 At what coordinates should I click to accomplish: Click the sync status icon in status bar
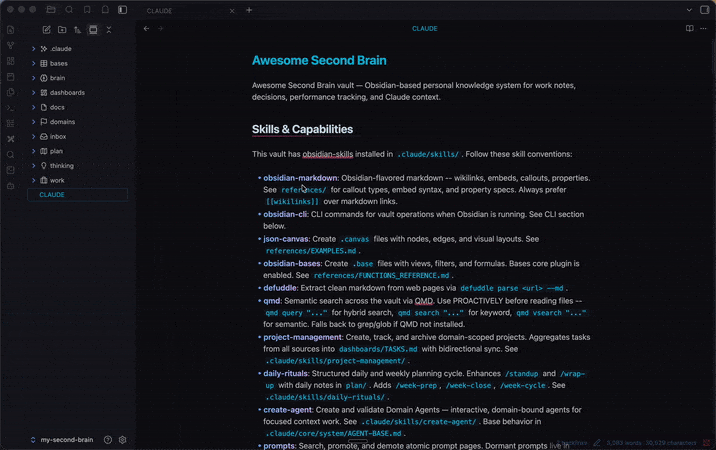click(706, 442)
